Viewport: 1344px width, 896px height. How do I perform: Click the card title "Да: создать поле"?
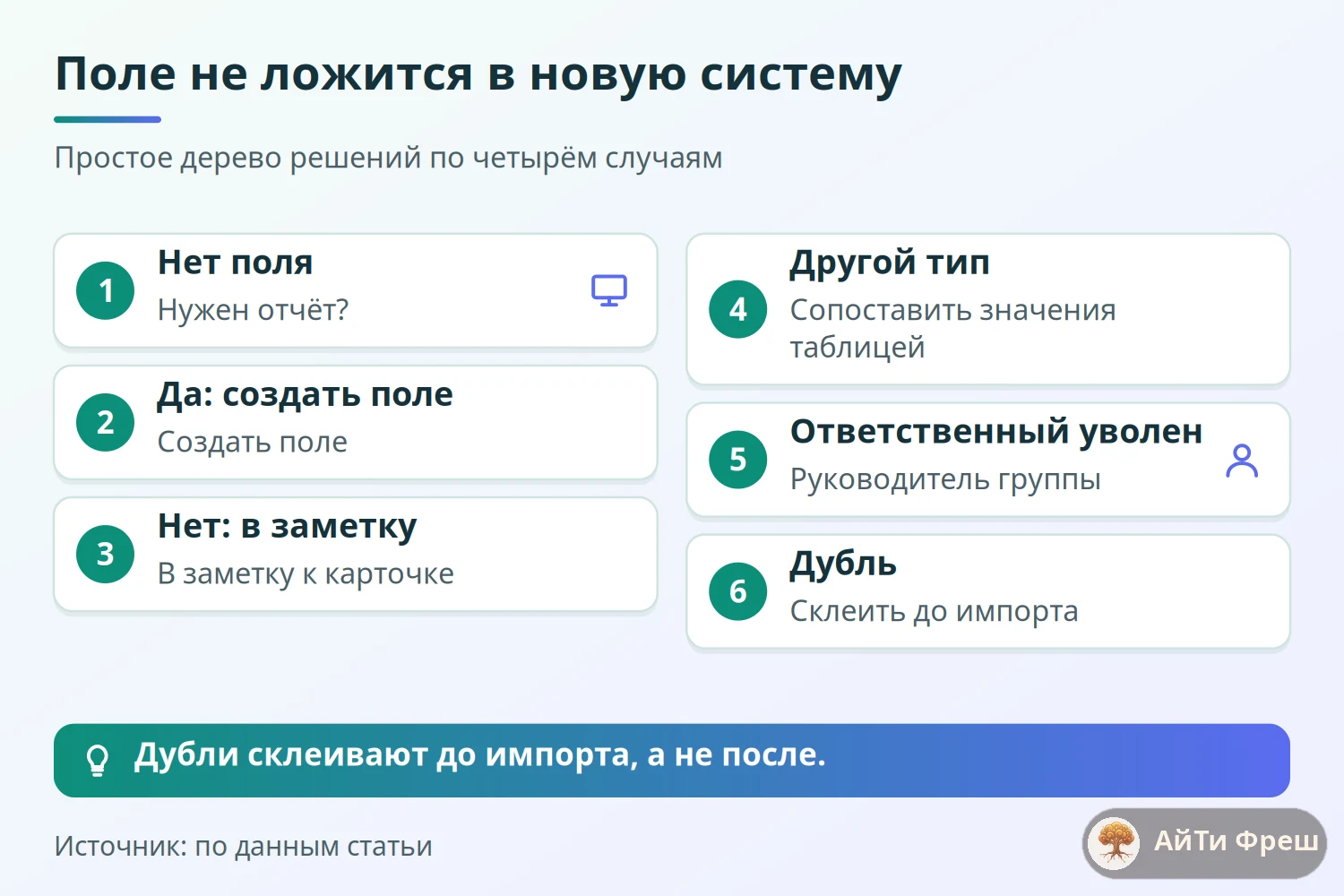coord(306,394)
